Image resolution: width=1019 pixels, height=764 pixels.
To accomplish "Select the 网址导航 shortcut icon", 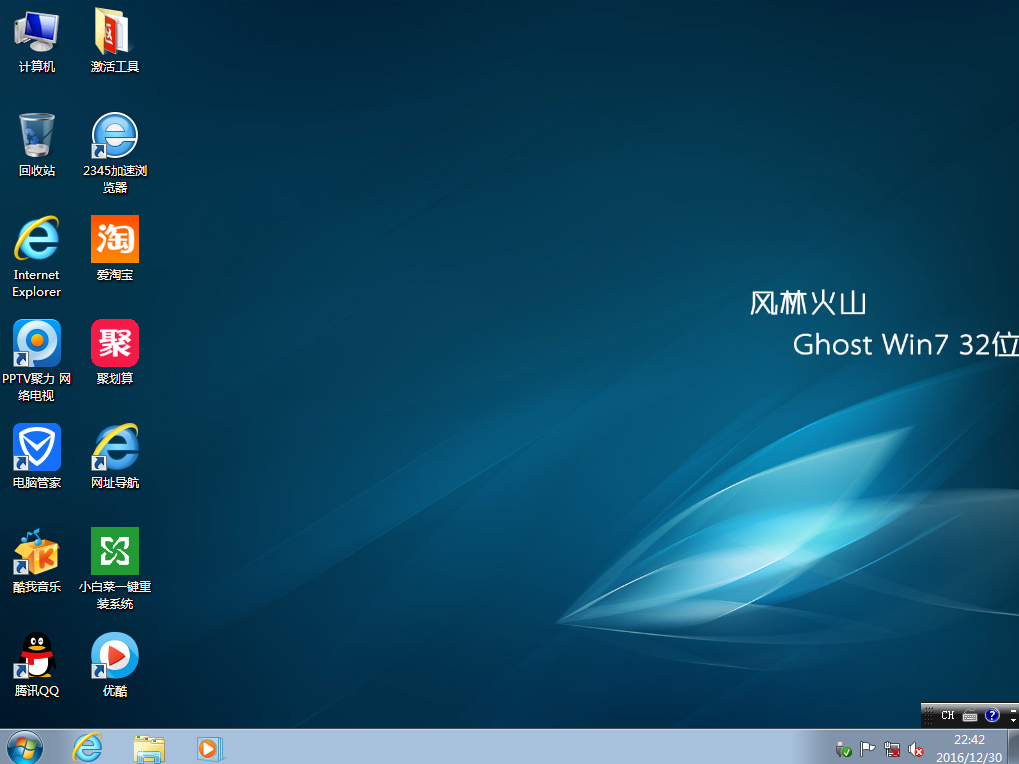I will (115, 456).
